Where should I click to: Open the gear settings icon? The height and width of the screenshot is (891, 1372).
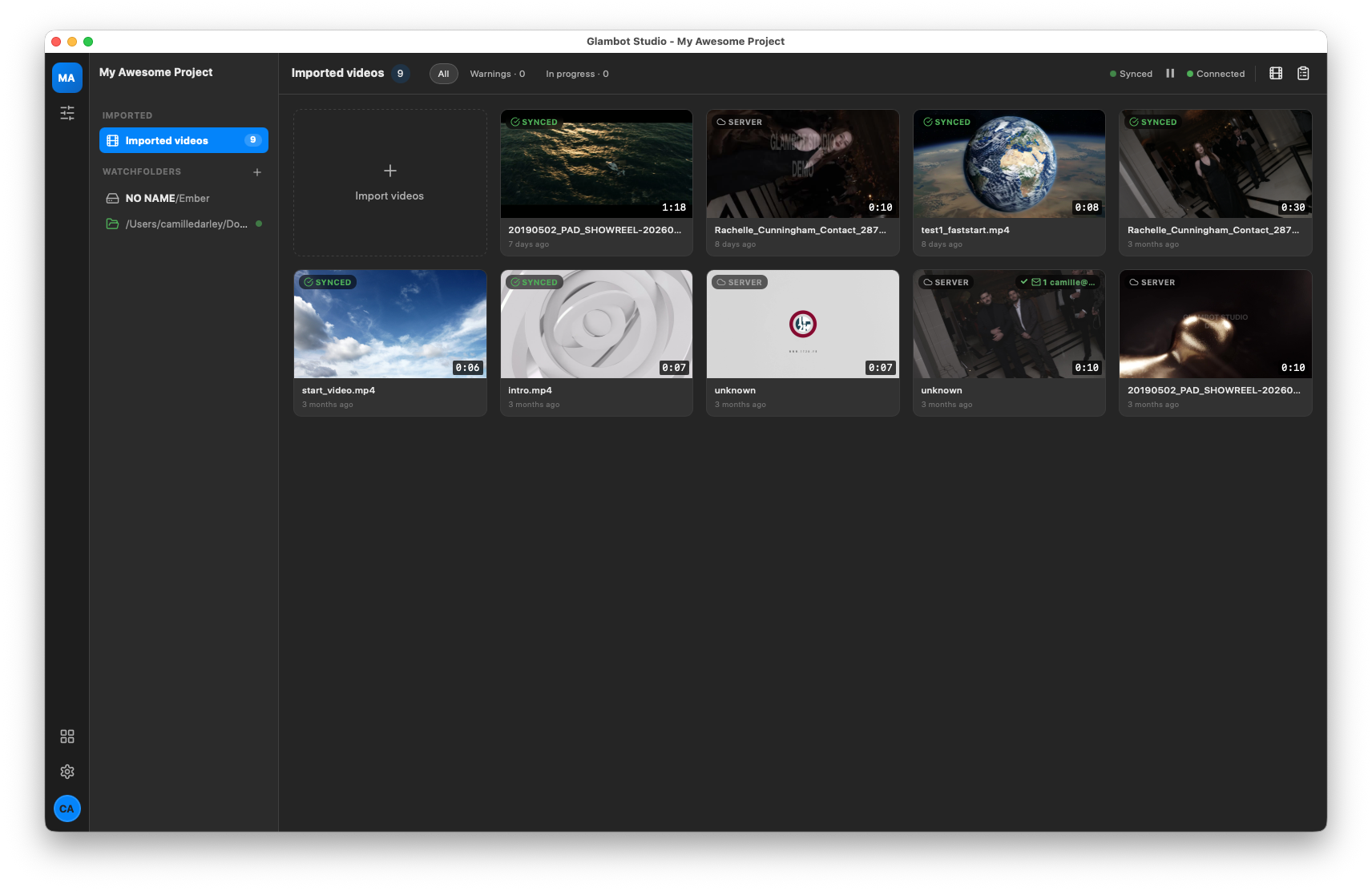67,772
